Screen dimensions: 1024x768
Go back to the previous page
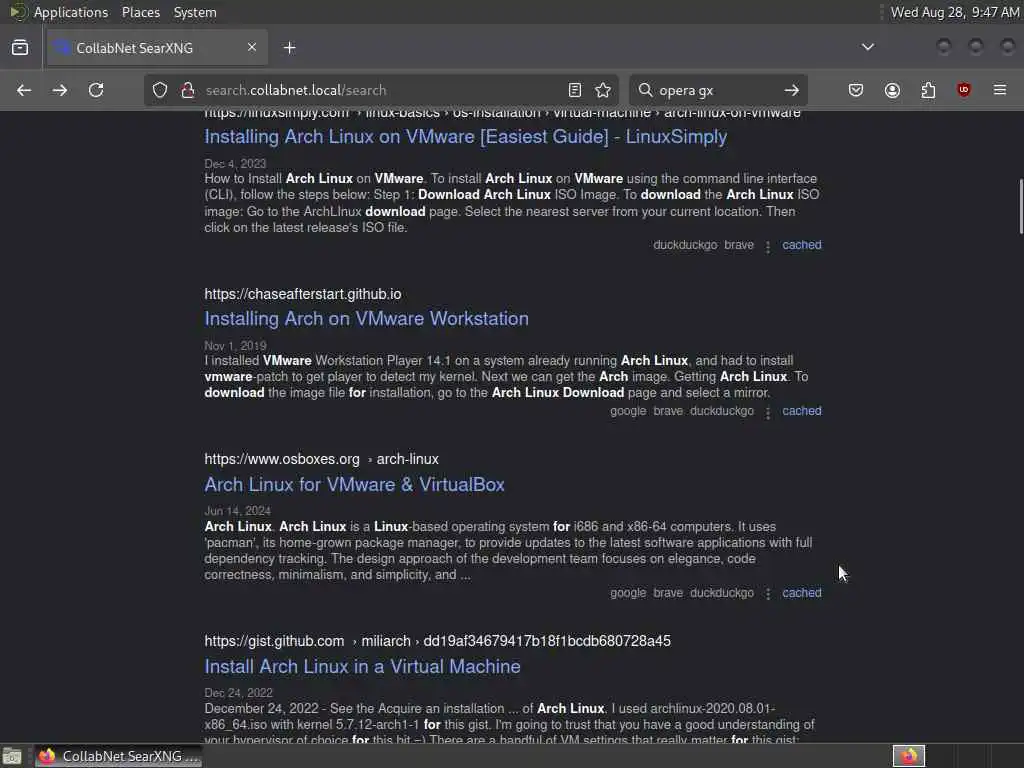24,90
